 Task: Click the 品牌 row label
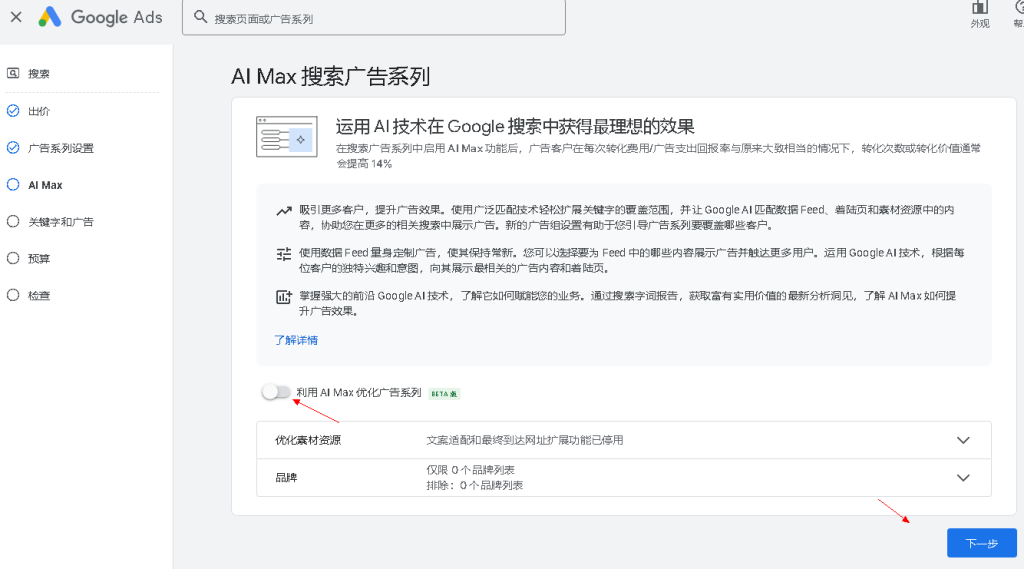286,478
